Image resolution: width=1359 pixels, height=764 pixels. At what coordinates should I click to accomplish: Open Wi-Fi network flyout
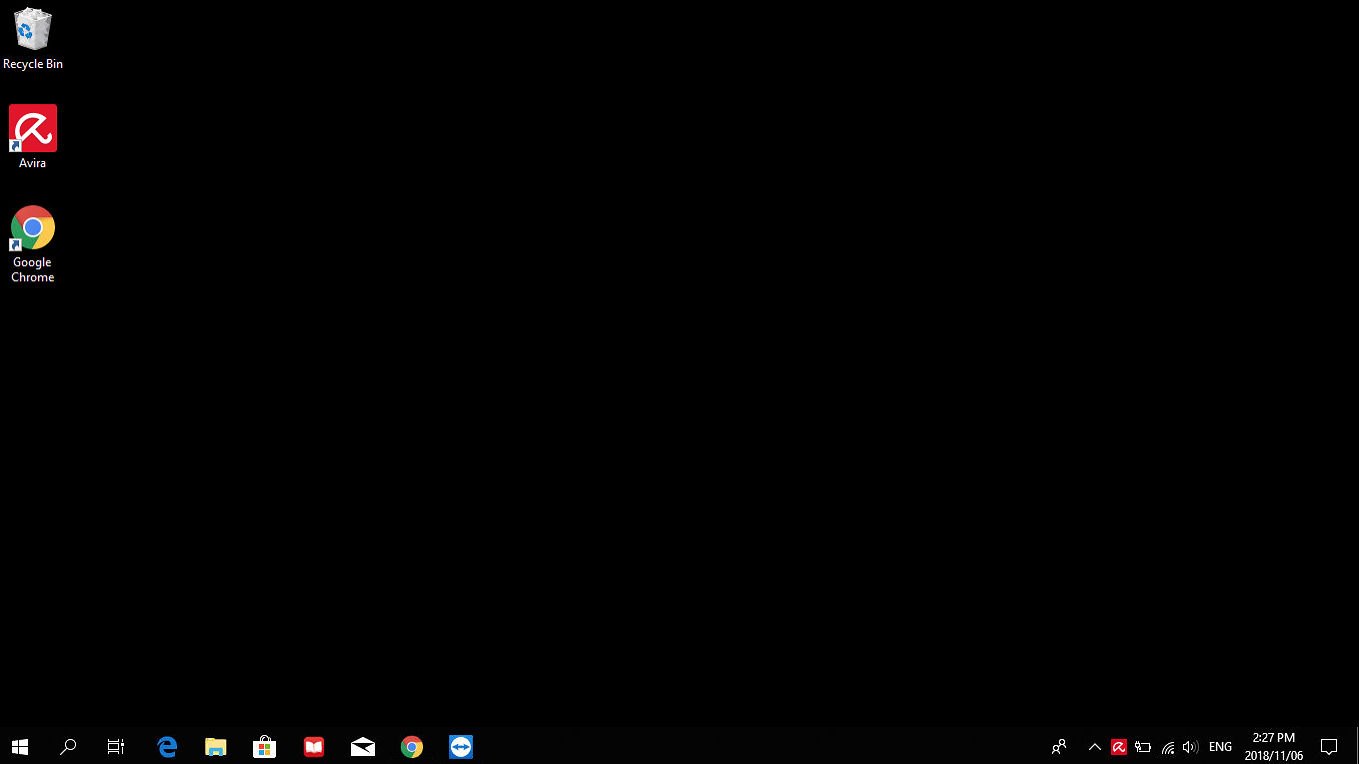[x=1167, y=747]
